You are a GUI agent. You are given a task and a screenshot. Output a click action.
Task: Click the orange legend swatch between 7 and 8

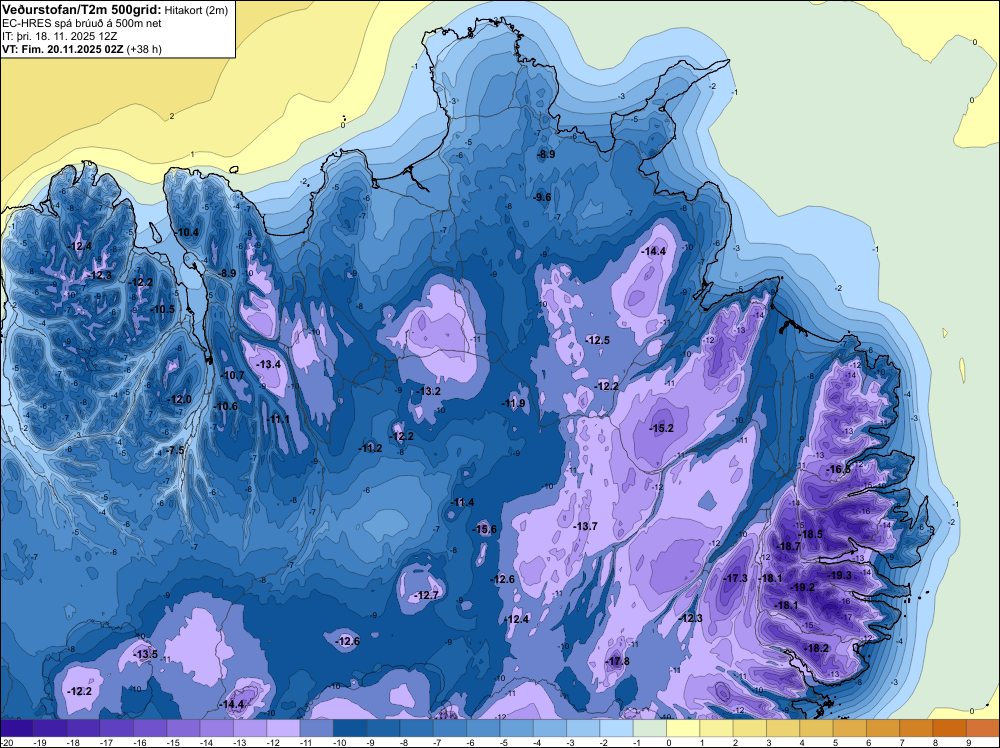[x=916, y=728]
